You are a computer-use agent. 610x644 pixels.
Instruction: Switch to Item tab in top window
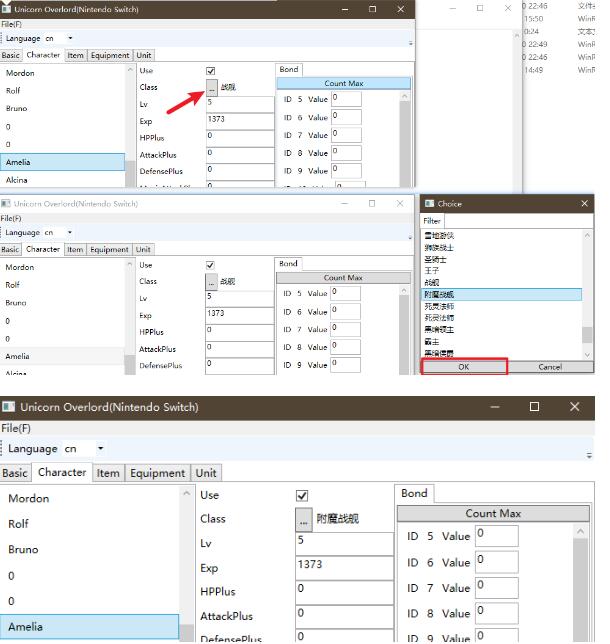coord(76,55)
